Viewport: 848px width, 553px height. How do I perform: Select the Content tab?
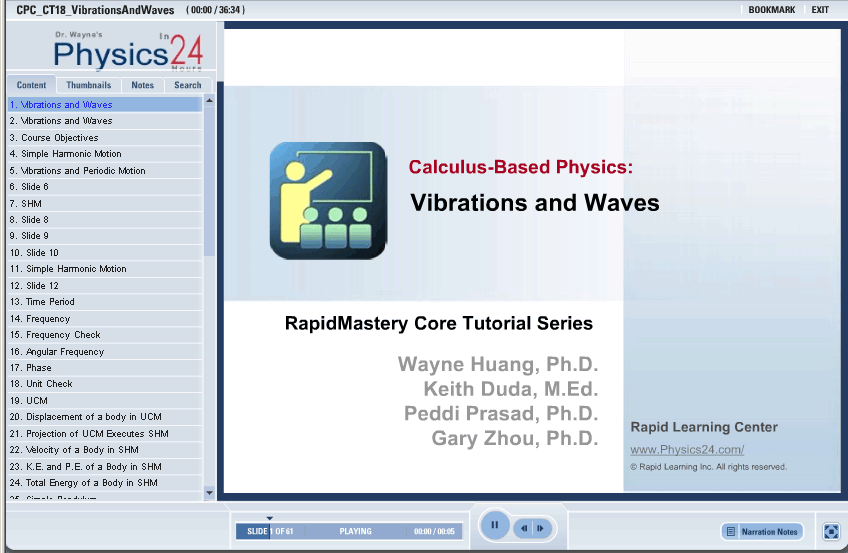coord(31,85)
